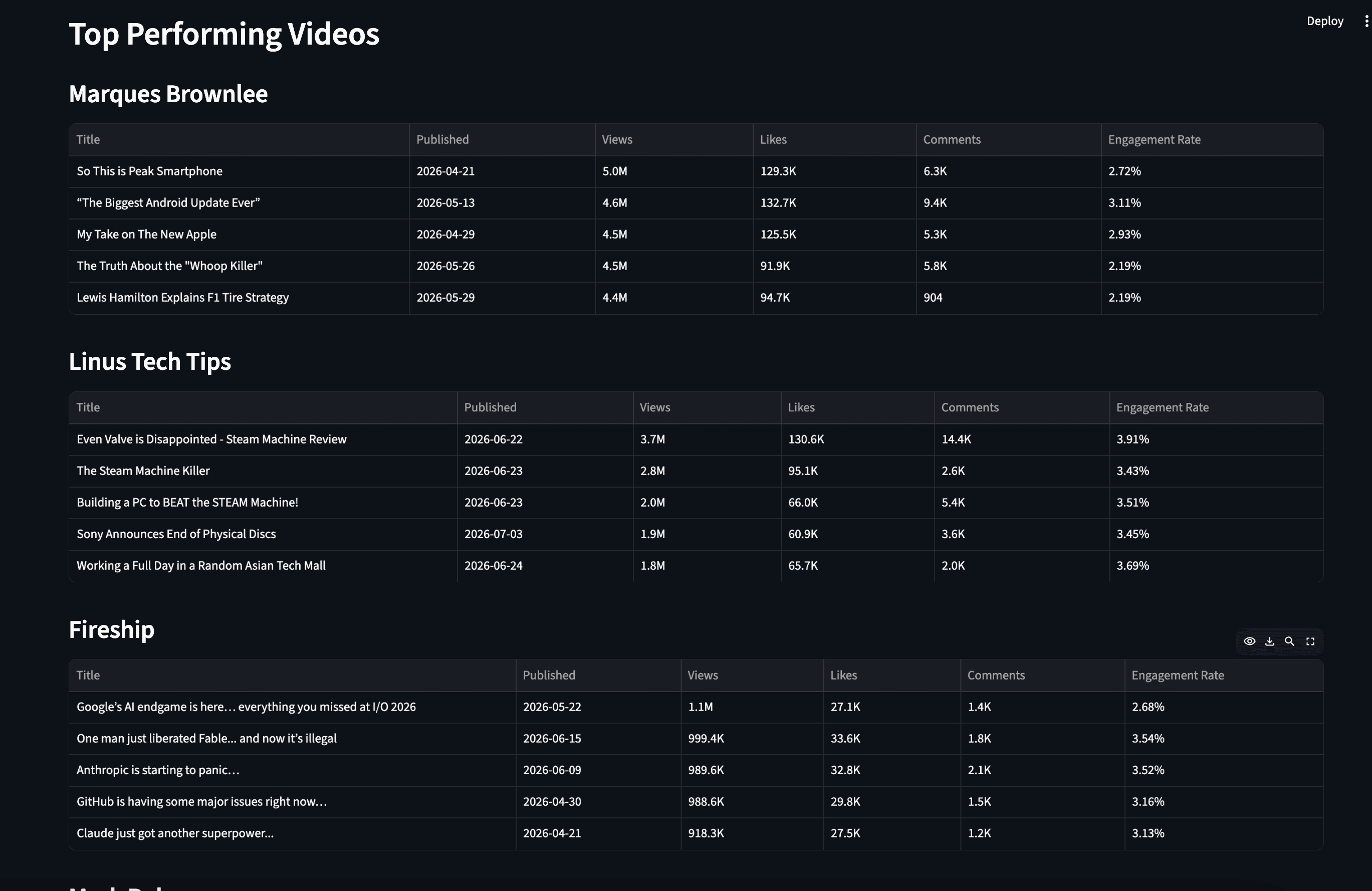
Task: Select the 999.4K views cell
Action: click(x=752, y=739)
